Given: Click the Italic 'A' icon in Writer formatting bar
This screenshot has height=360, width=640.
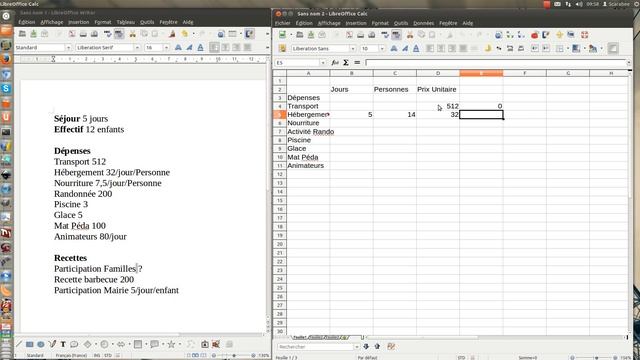Looking at the screenshot, I should coord(189,48).
